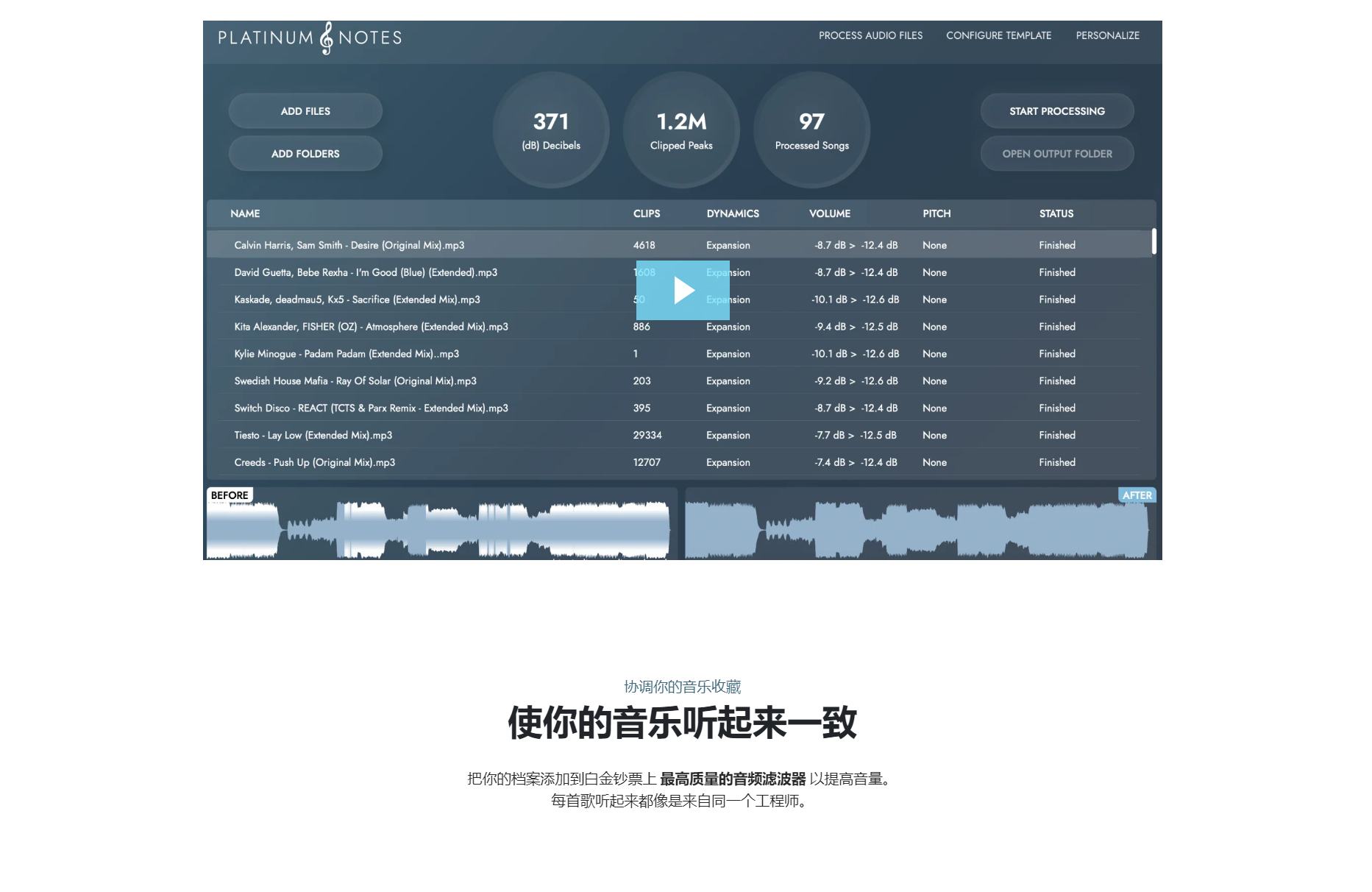
Task: Click Expansion in Kylie Minogue row
Action: (728, 354)
